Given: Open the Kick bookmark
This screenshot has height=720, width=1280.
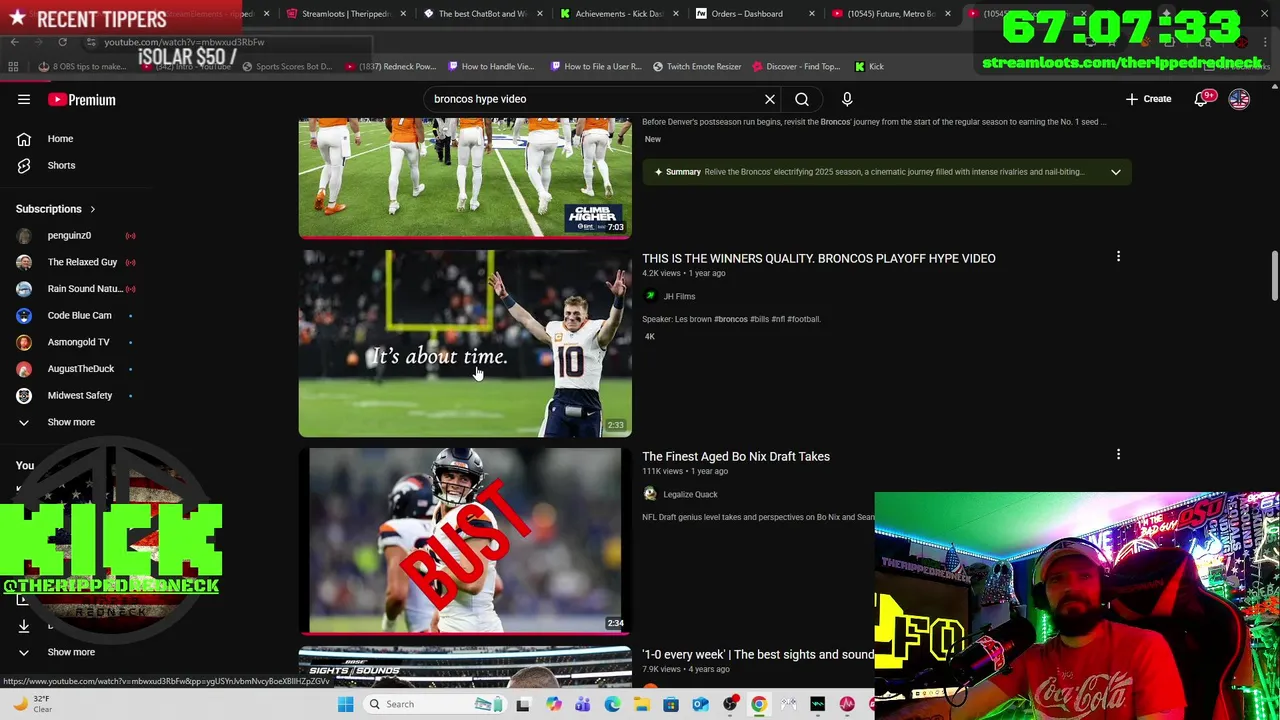Looking at the screenshot, I should coord(869,66).
